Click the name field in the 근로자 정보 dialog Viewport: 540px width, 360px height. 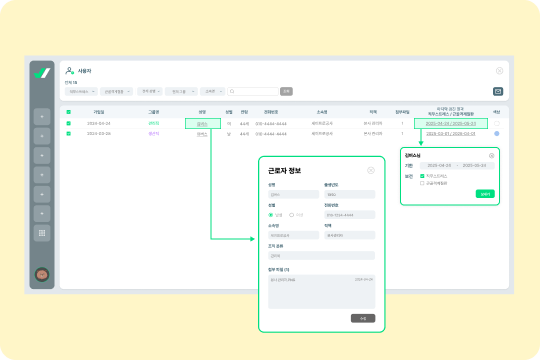coord(293,195)
